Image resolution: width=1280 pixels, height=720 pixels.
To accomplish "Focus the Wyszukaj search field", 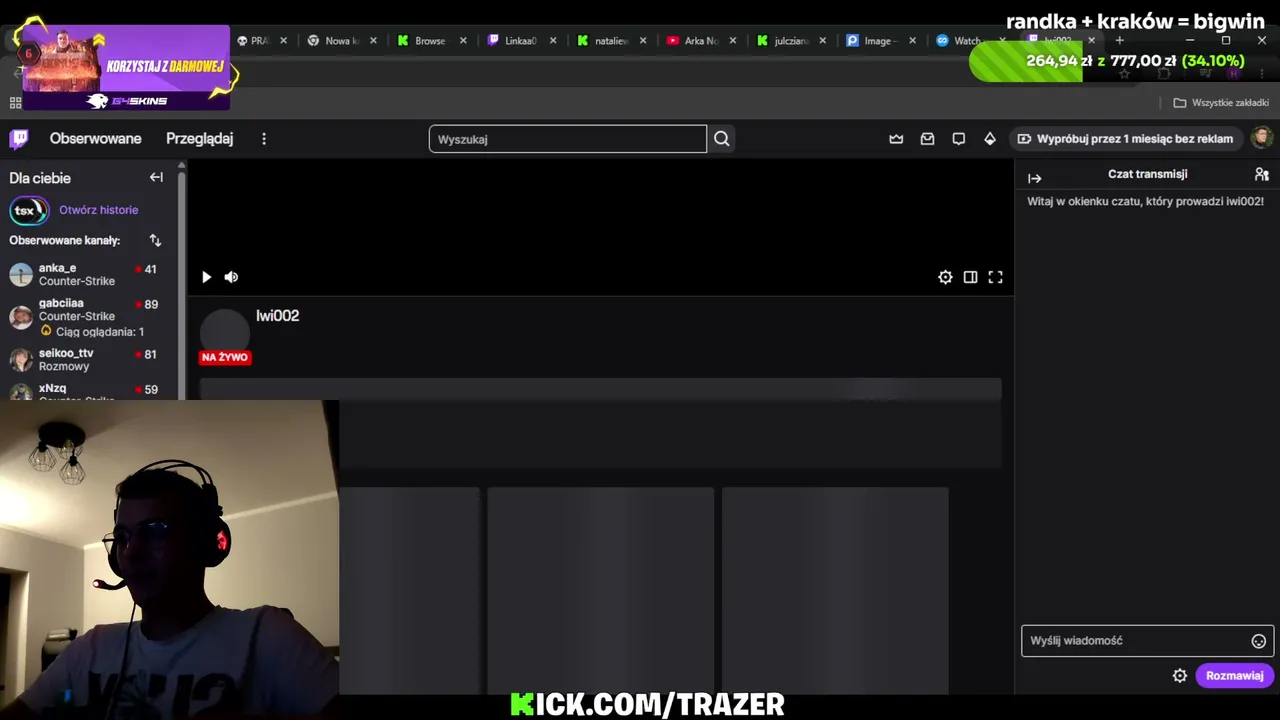I will (x=568, y=139).
